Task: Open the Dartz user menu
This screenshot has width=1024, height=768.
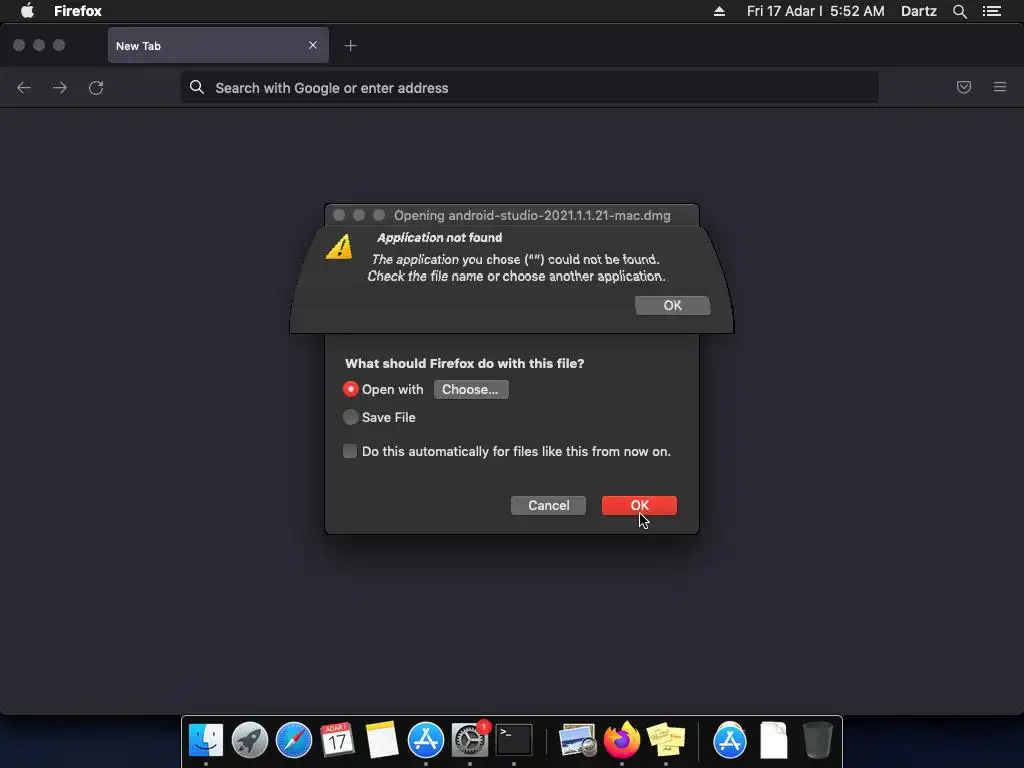Action: pos(919,11)
